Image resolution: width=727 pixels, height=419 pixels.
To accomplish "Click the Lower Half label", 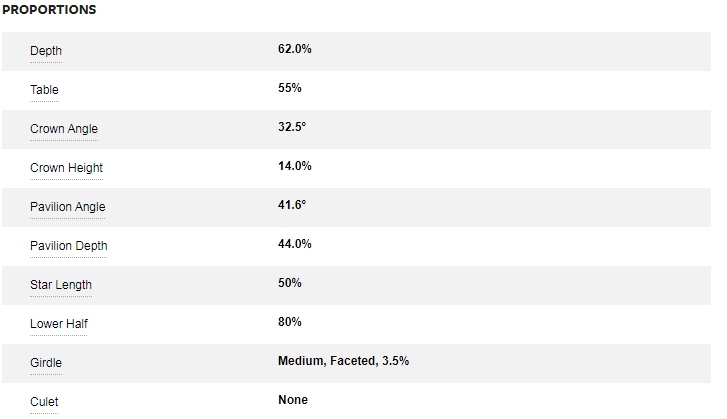I will point(59,324).
